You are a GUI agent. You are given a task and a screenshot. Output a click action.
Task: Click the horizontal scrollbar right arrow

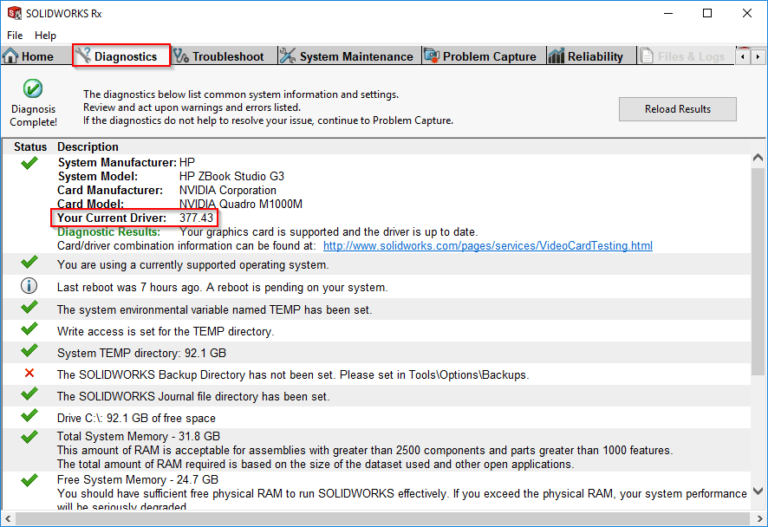click(x=760, y=518)
